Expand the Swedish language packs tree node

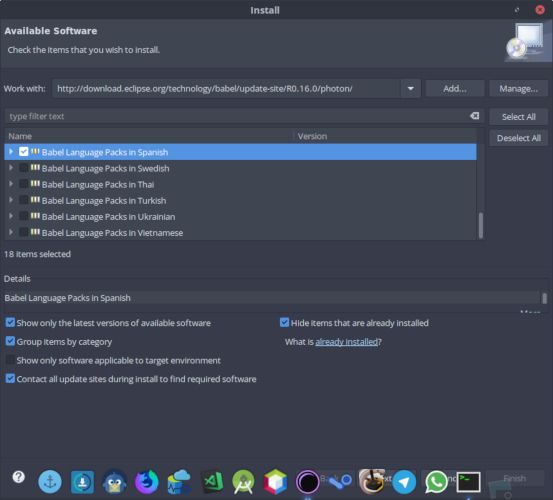click(x=11, y=168)
